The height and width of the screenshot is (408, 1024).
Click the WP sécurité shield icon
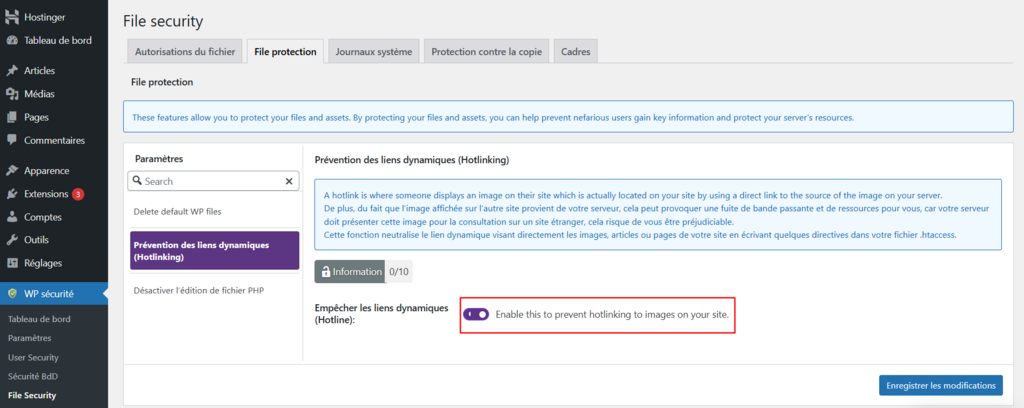[x=12, y=294]
